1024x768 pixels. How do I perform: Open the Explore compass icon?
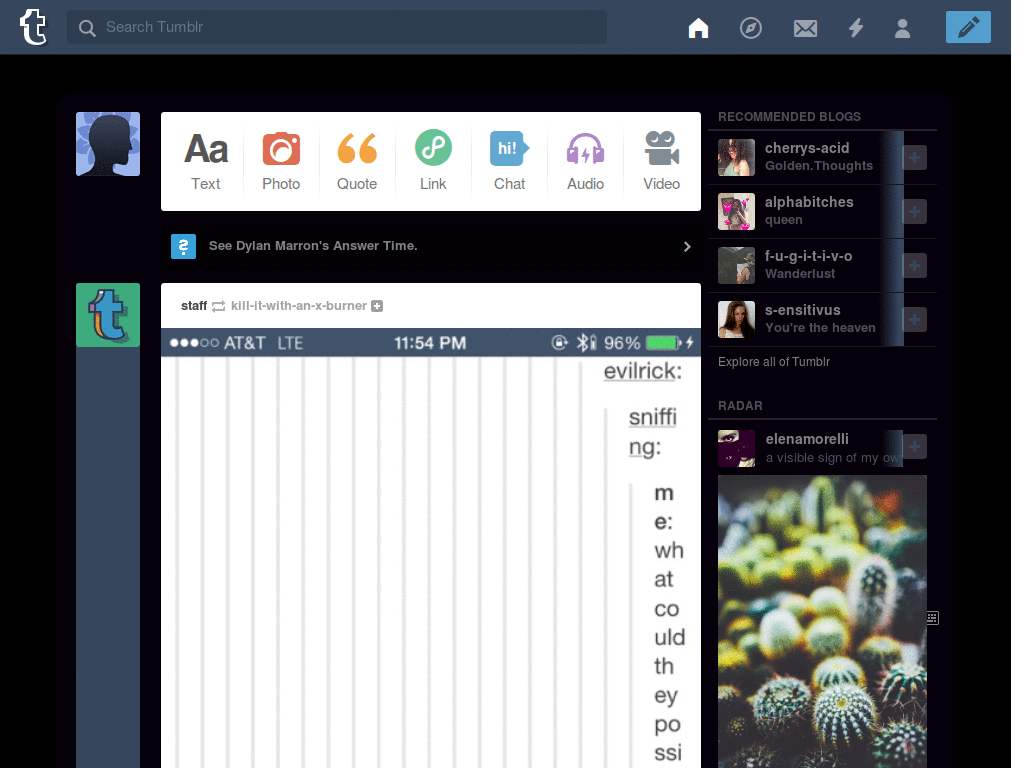[x=750, y=28]
